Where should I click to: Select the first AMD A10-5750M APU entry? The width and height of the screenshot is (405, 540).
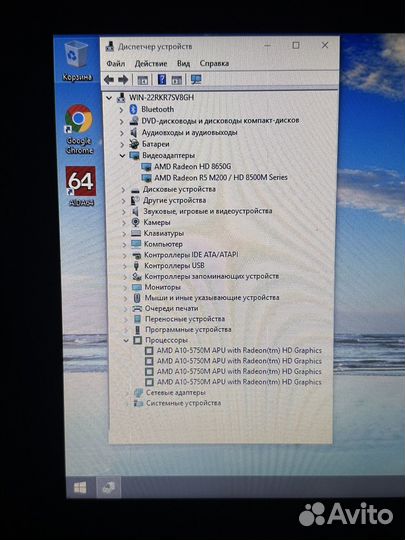point(239,351)
